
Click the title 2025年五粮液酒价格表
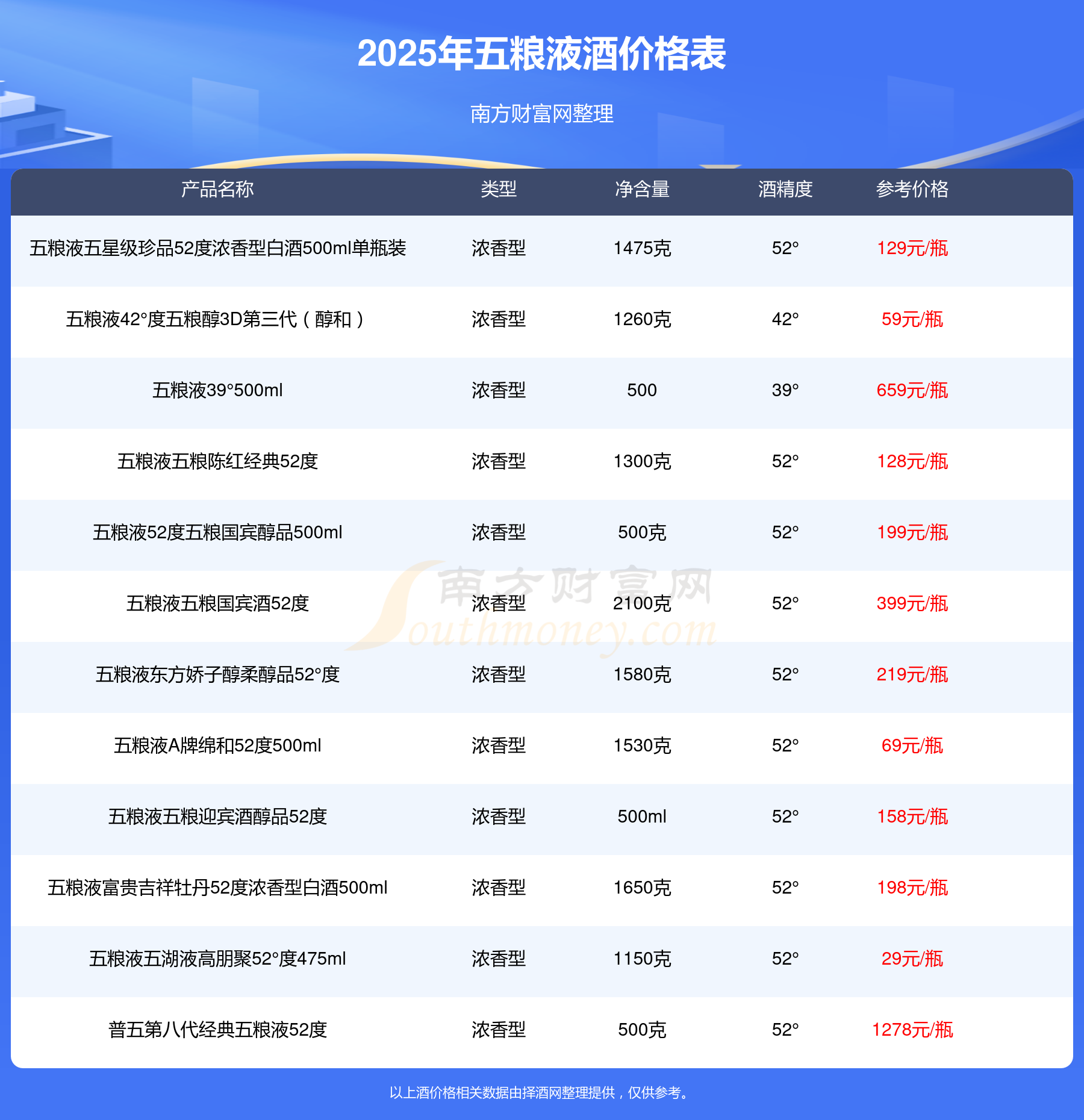pyautogui.click(x=541, y=54)
